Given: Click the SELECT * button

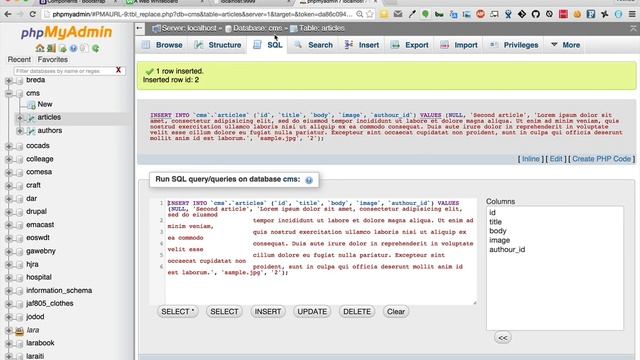Looking at the screenshot, I should pos(178,311).
